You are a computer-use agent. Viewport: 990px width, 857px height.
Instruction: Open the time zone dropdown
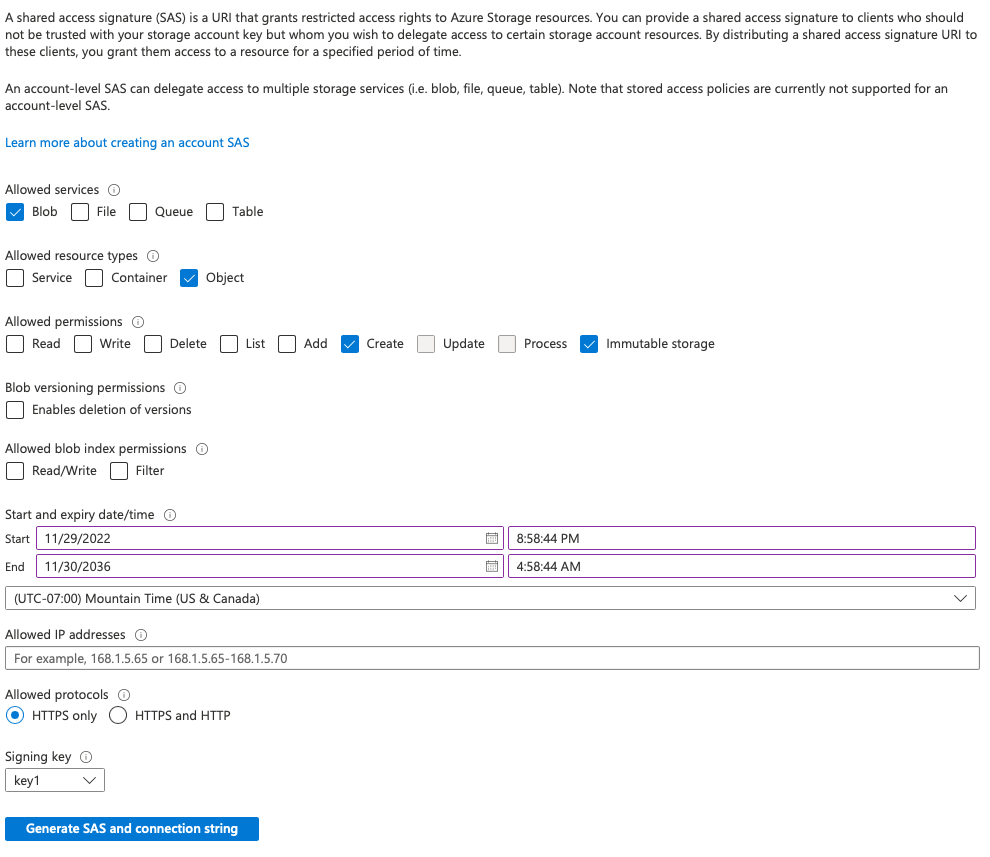click(x=490, y=598)
